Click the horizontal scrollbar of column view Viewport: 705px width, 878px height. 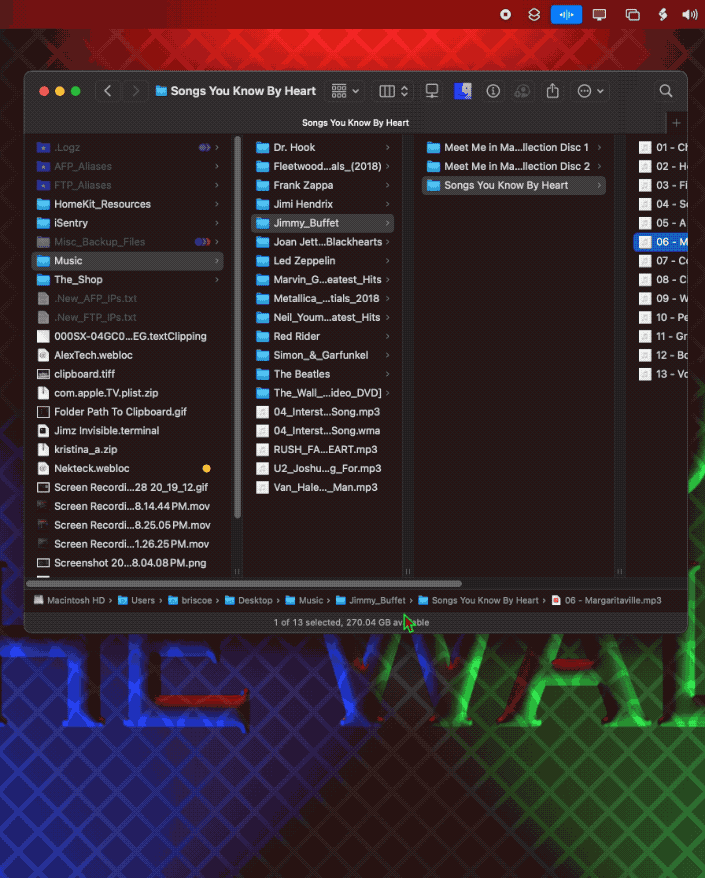coord(244,583)
